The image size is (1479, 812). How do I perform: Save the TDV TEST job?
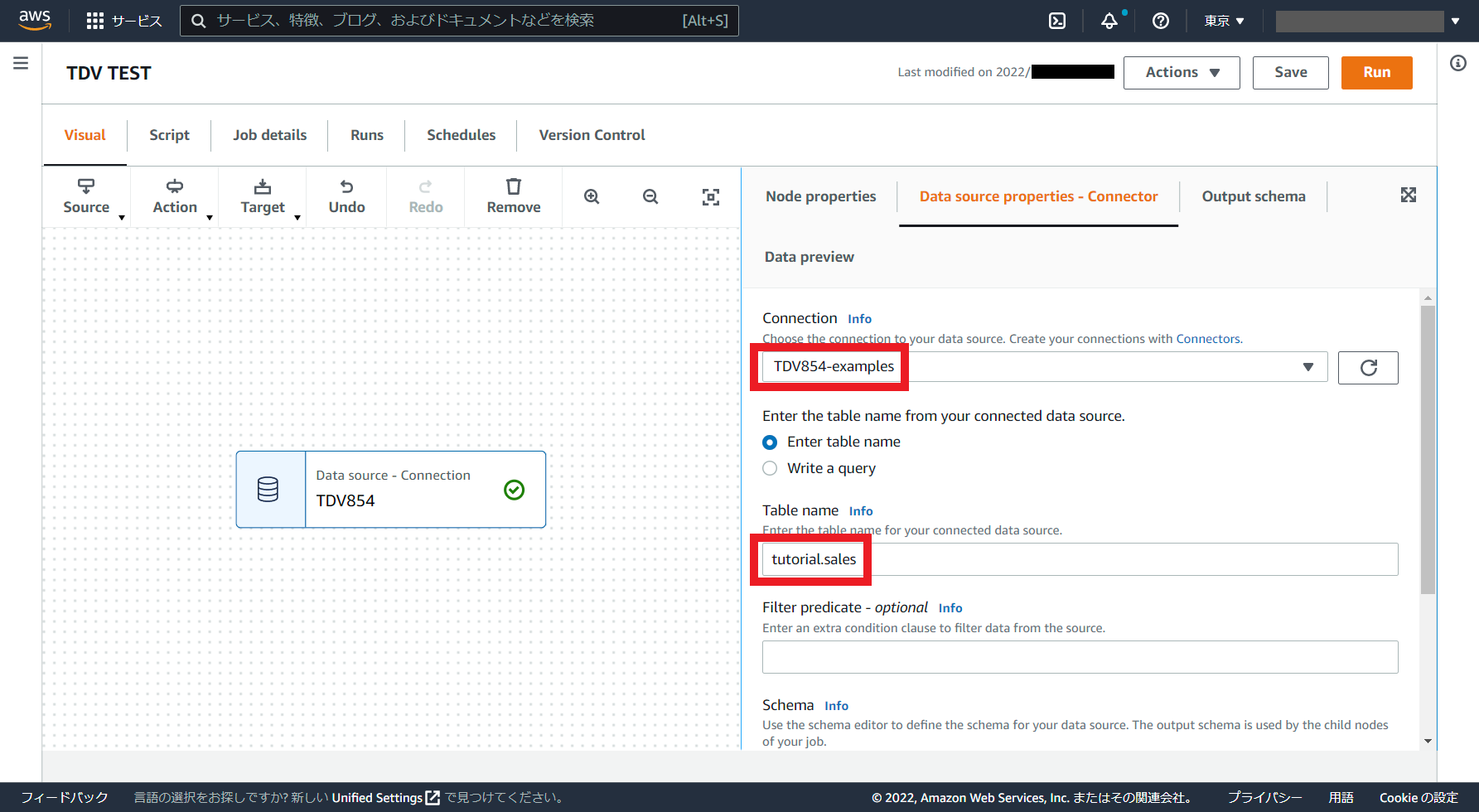1290,73
